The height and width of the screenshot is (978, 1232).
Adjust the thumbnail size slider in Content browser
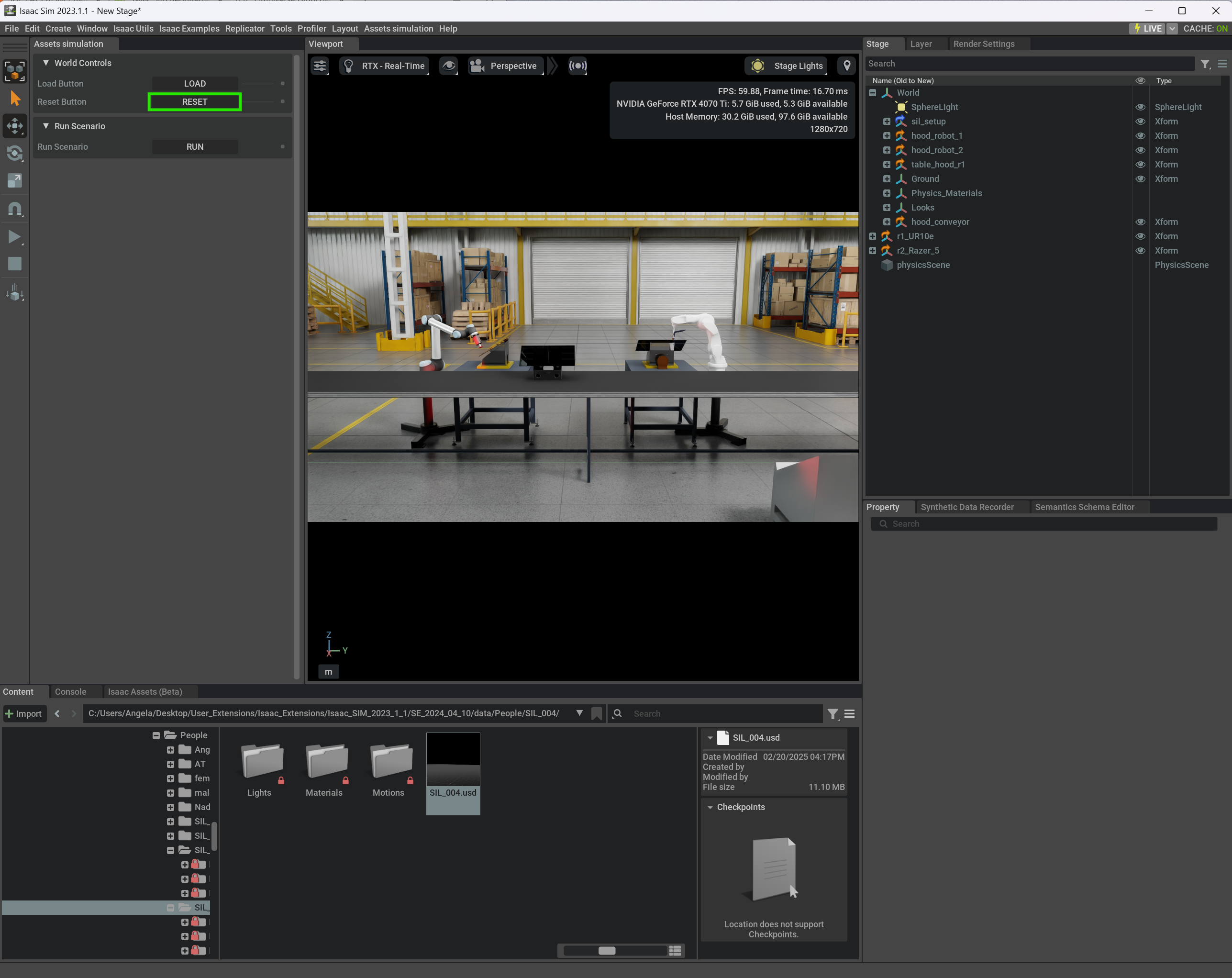[x=607, y=951]
